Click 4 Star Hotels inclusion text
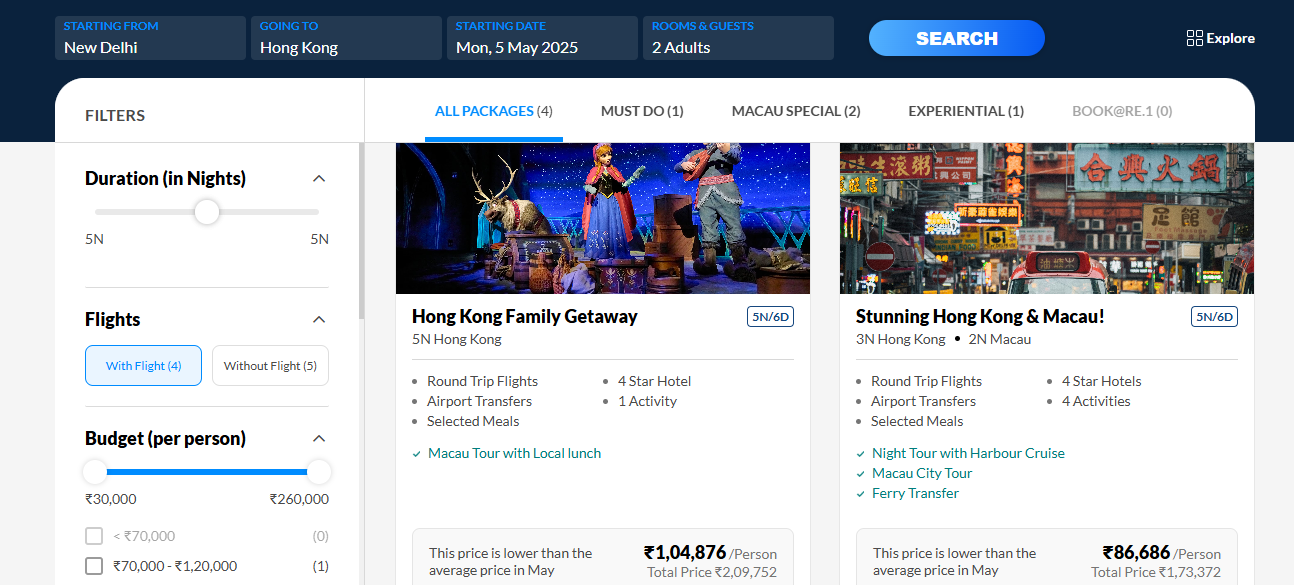This screenshot has height=585, width=1294. (x=1101, y=381)
